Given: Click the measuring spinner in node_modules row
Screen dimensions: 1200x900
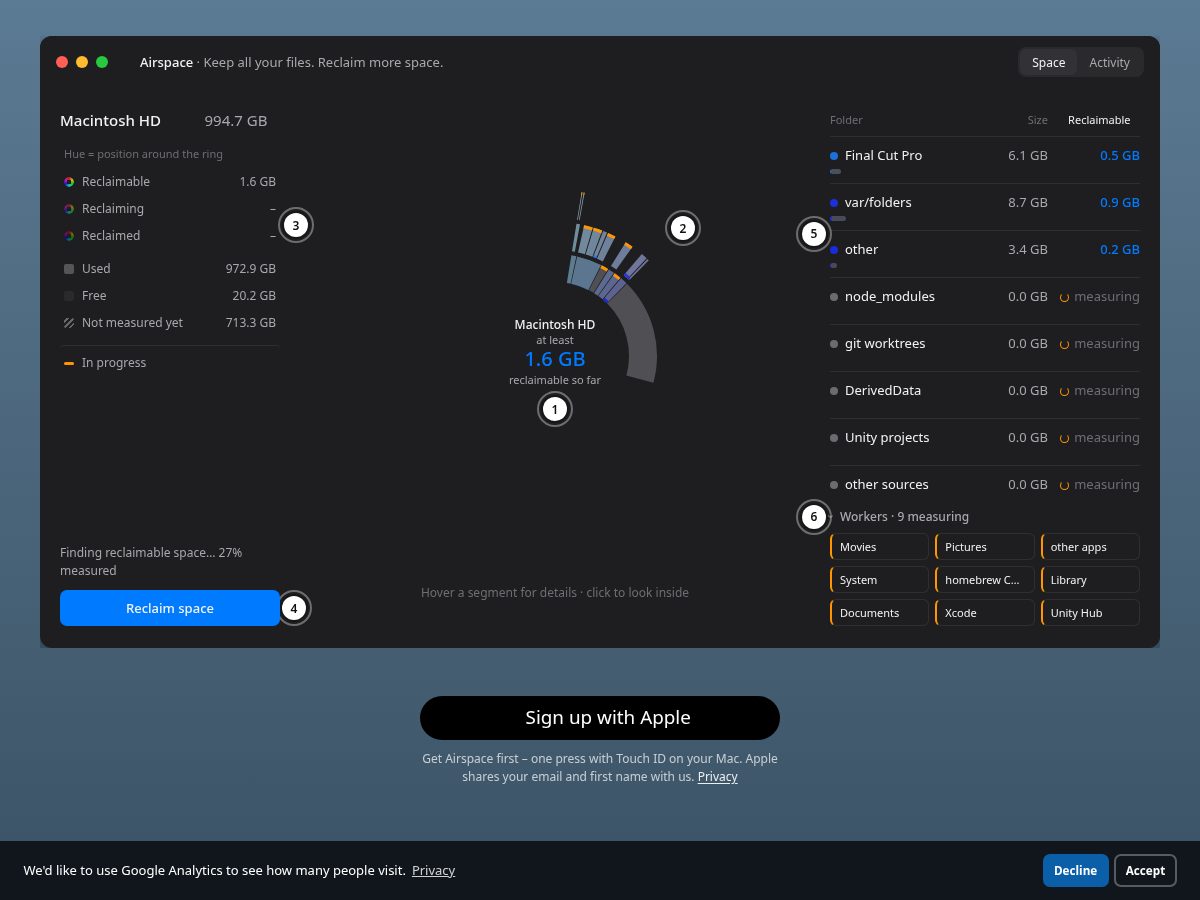Looking at the screenshot, I should [x=1065, y=297].
